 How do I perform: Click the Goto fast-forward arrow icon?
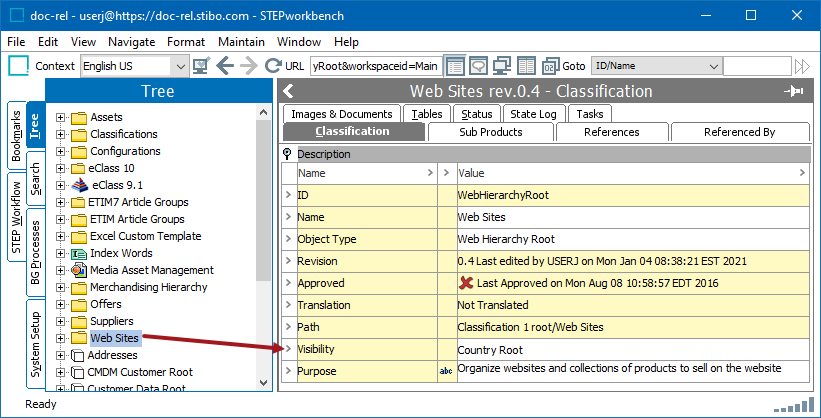(x=802, y=66)
